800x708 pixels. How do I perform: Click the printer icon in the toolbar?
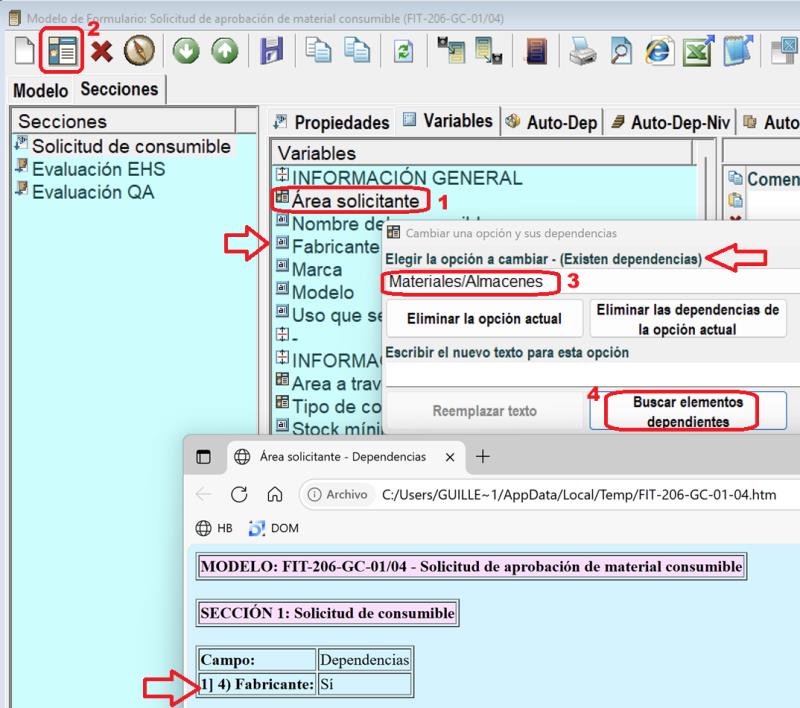pyautogui.click(x=582, y=52)
